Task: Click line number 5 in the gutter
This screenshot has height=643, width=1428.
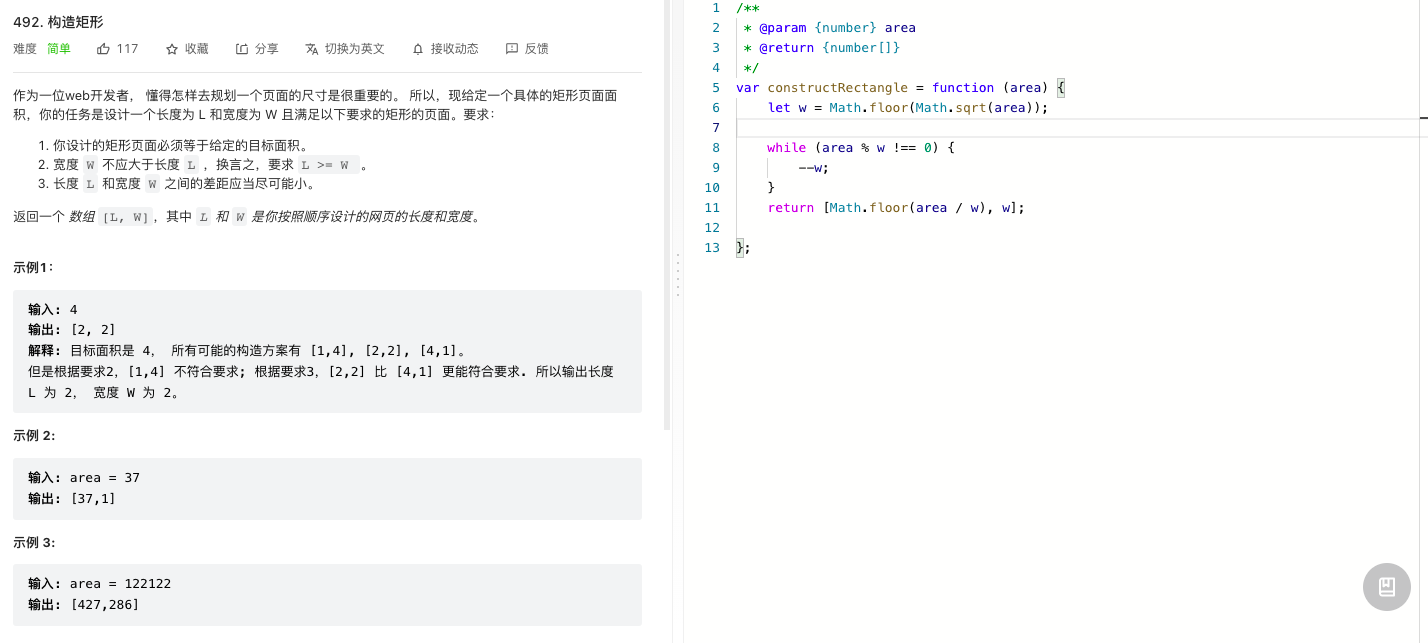Action: tap(715, 87)
